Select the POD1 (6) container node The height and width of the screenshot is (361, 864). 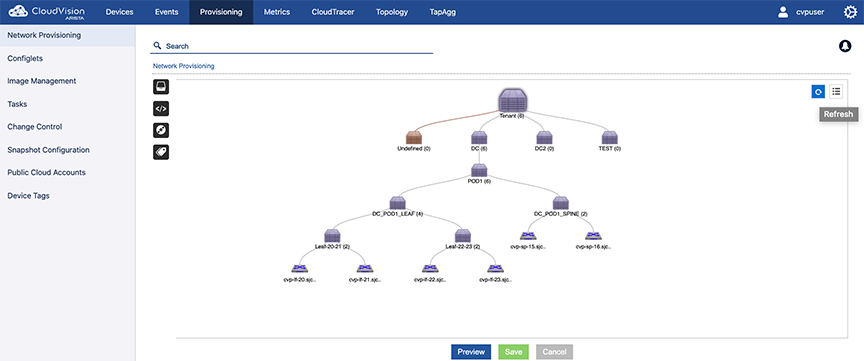pyautogui.click(x=479, y=170)
